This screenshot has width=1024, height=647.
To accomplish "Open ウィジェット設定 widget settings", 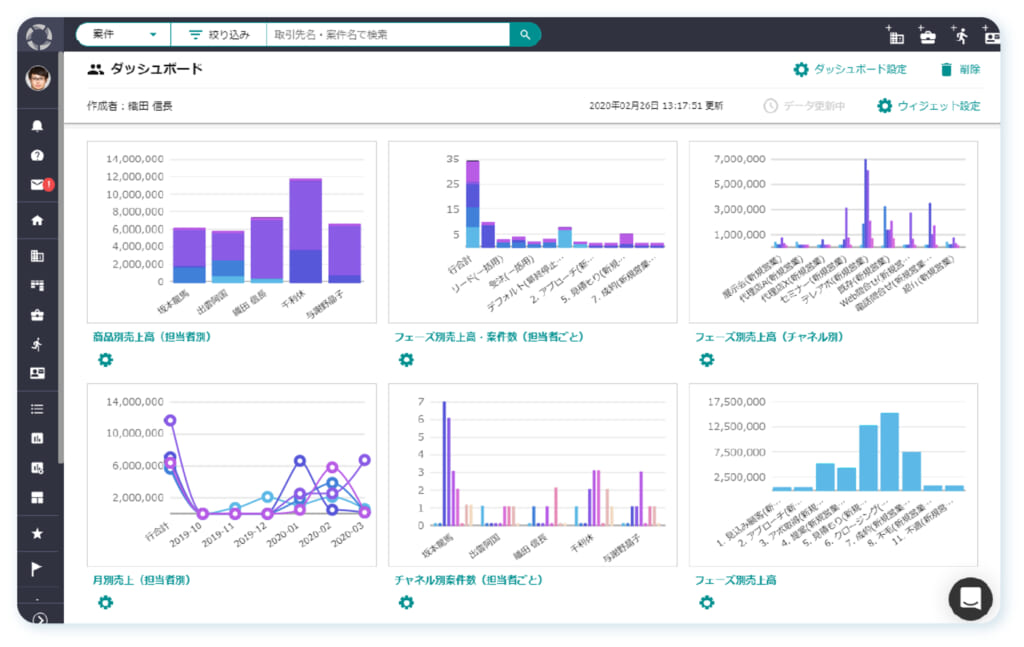I will [x=928, y=105].
